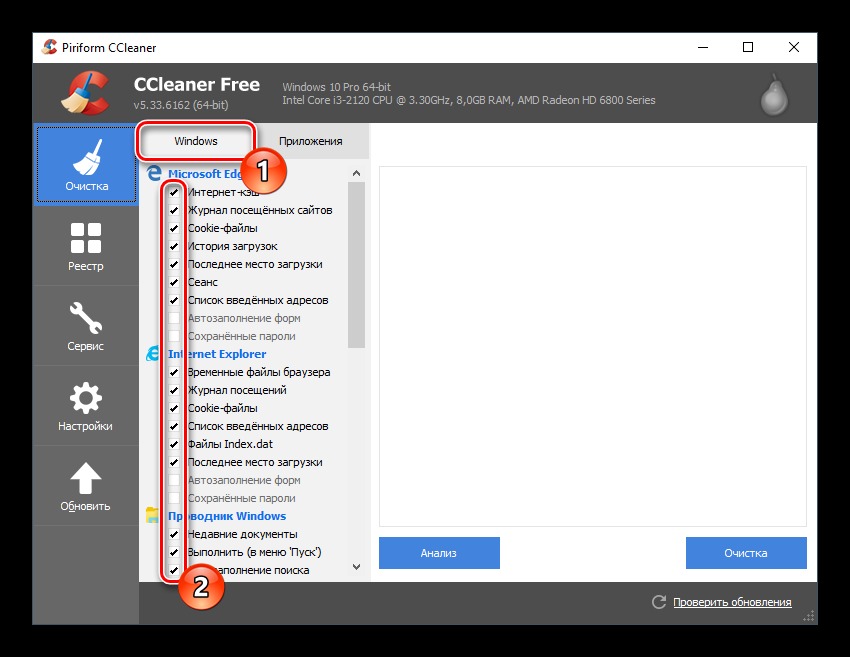The image size is (850, 657).
Task: Click the Анализ button
Action: (439, 553)
